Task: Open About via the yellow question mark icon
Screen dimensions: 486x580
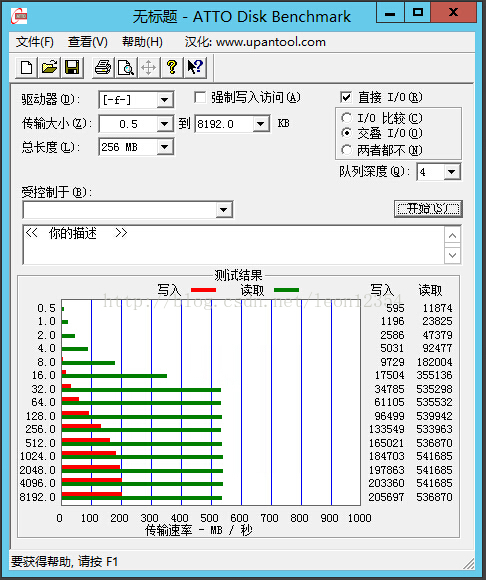Action: (x=172, y=67)
